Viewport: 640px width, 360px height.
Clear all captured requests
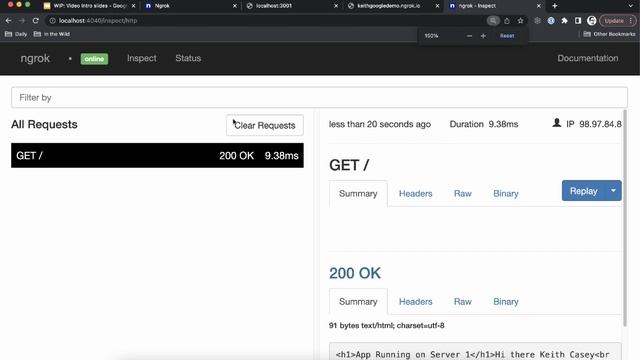pos(264,125)
